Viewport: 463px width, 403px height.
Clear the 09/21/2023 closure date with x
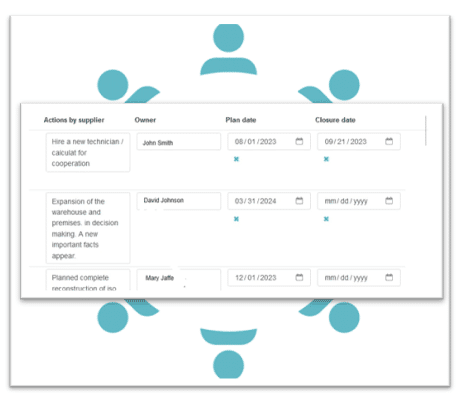(x=326, y=159)
